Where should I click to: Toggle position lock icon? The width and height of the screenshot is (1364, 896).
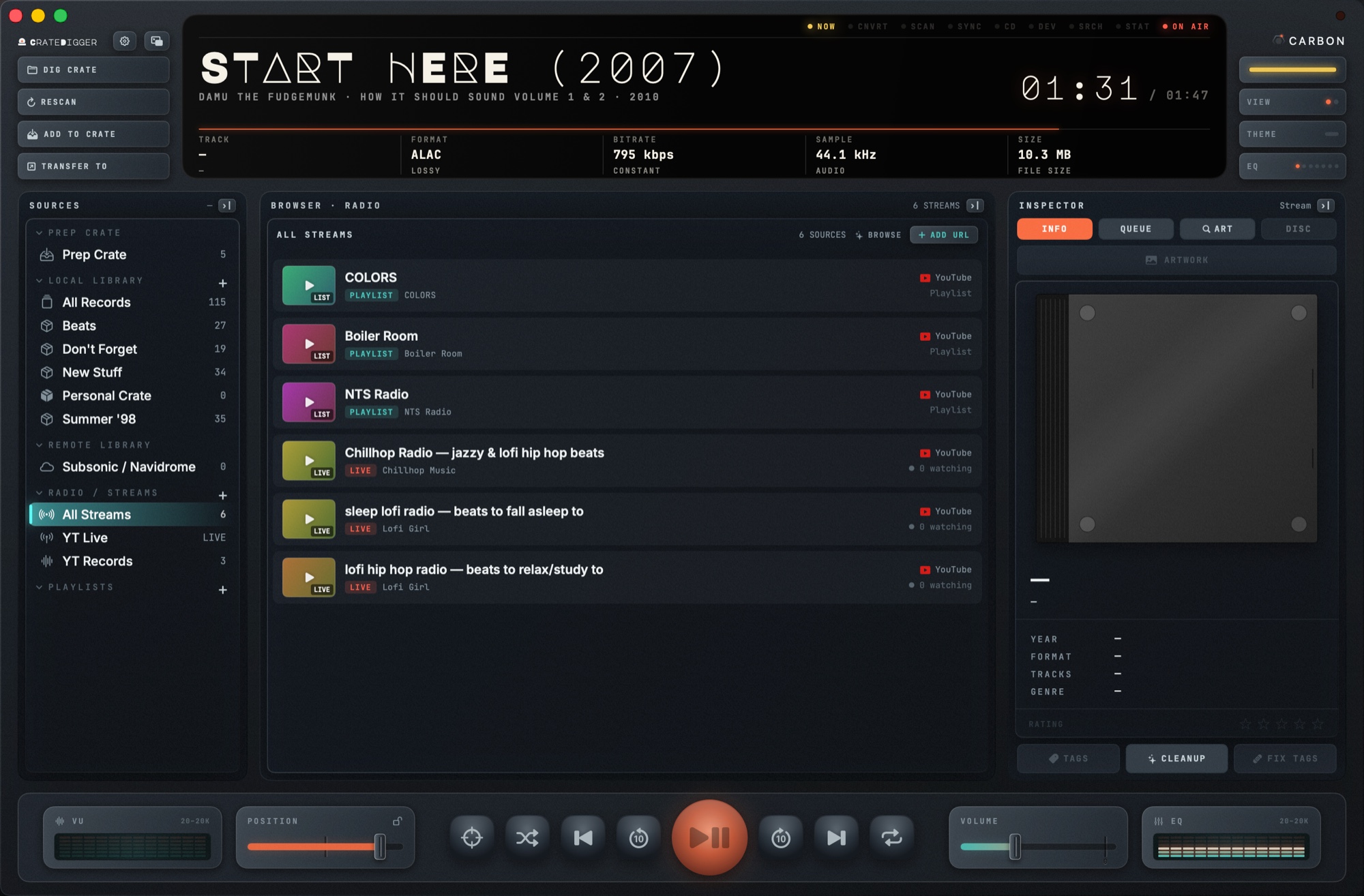(397, 821)
